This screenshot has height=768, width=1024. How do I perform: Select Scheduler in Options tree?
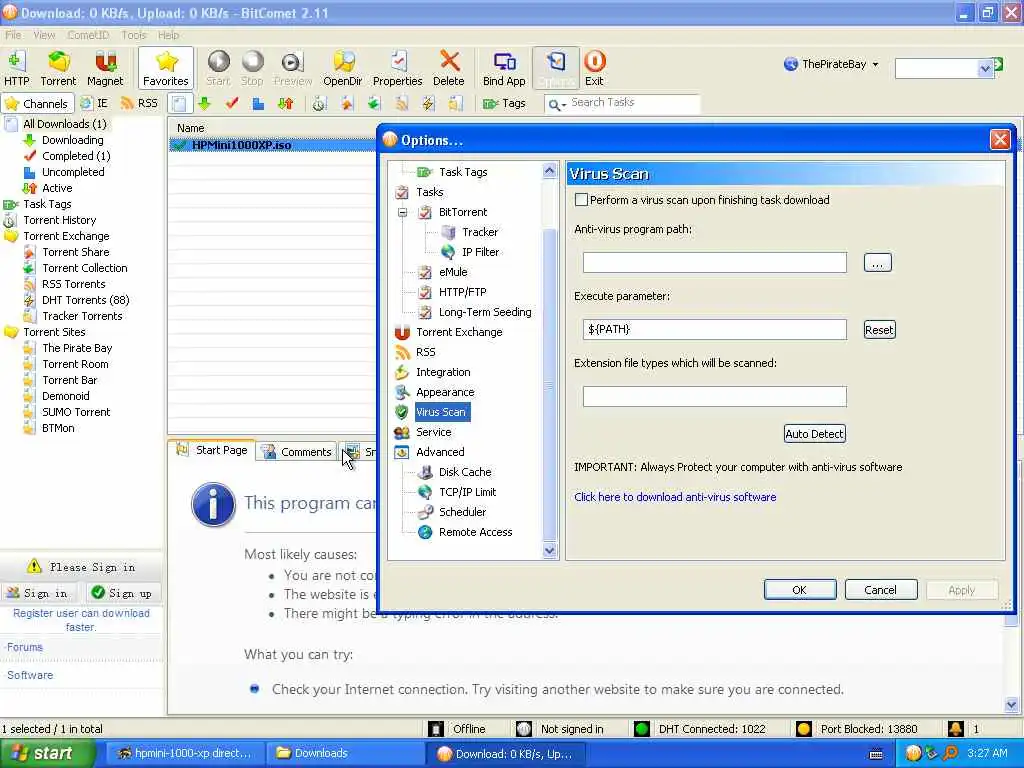point(462,512)
